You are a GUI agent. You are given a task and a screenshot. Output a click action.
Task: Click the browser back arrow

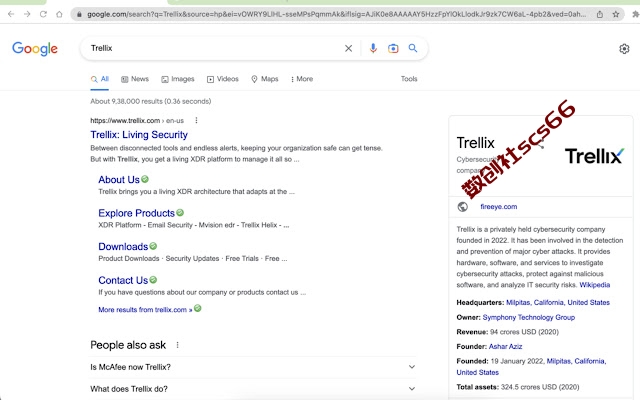(11, 14)
